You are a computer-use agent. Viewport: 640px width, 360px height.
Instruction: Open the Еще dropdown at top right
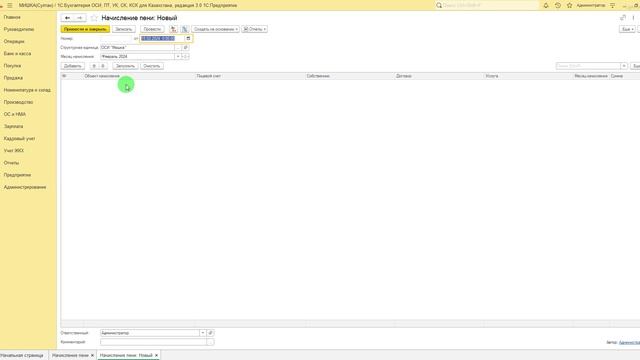tap(627, 29)
